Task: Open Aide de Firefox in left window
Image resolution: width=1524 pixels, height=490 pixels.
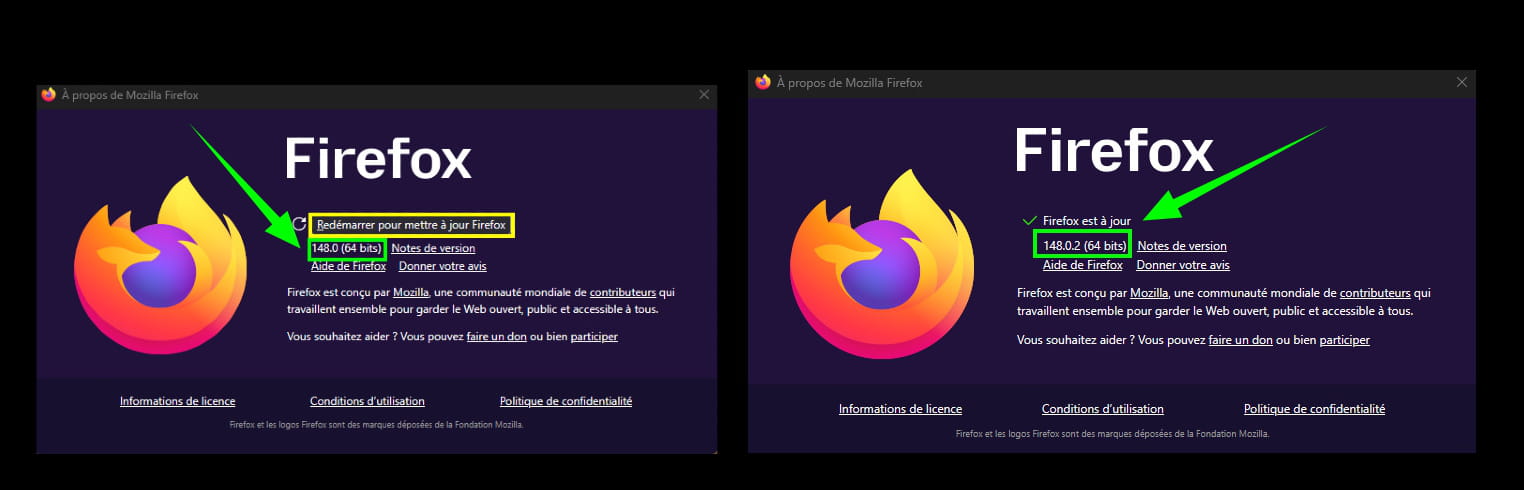Action: click(348, 266)
